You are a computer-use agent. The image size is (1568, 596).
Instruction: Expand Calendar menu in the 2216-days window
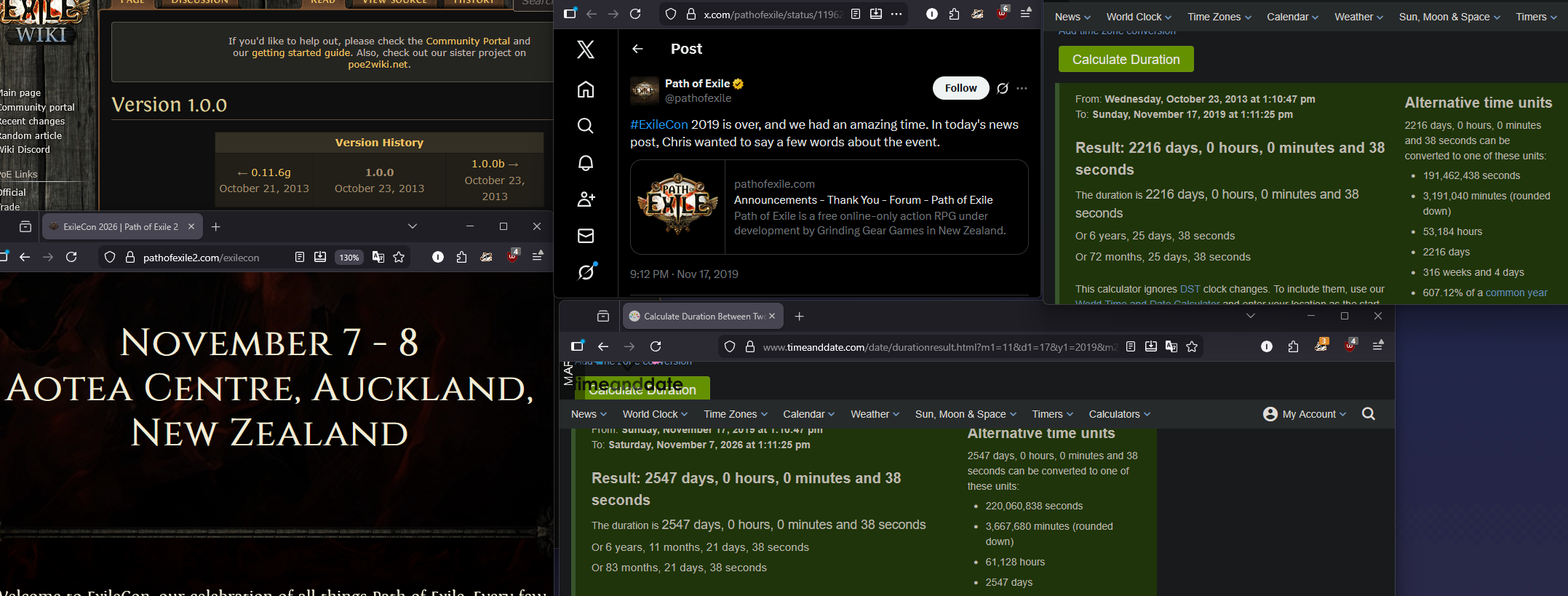[x=1292, y=17]
